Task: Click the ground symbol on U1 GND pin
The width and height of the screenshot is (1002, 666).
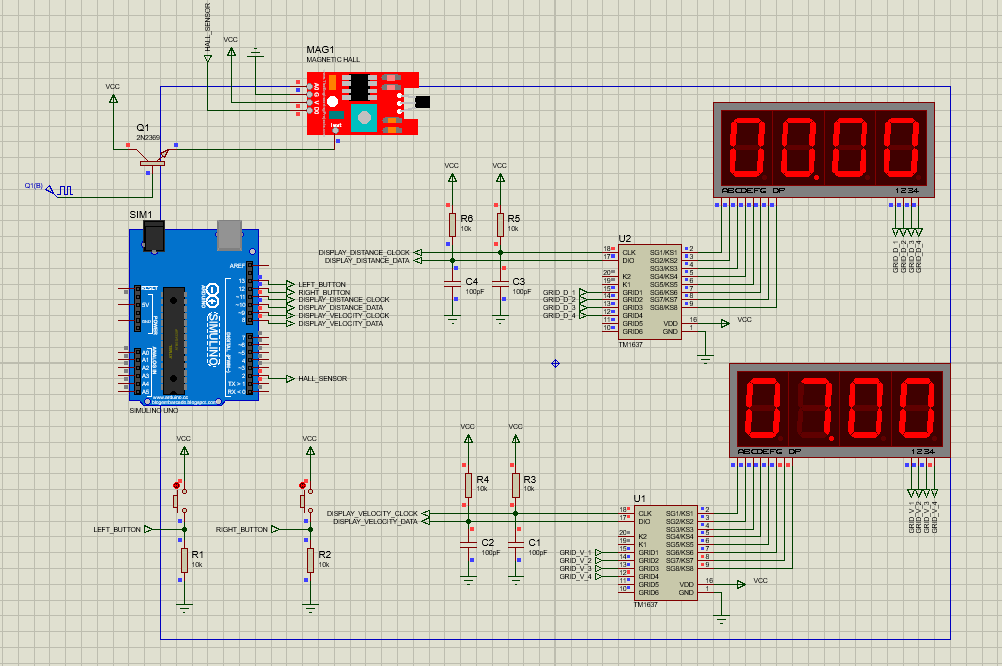Action: [x=721, y=620]
